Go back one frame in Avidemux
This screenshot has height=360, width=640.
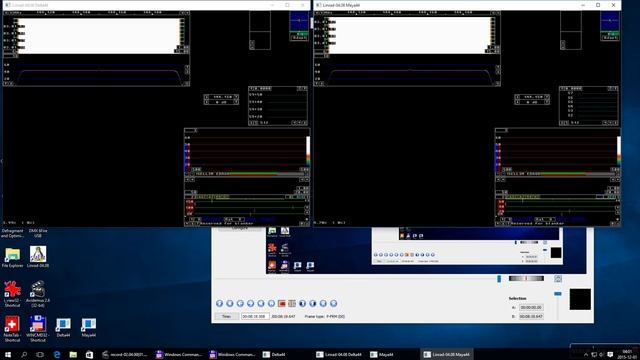coord(240,303)
